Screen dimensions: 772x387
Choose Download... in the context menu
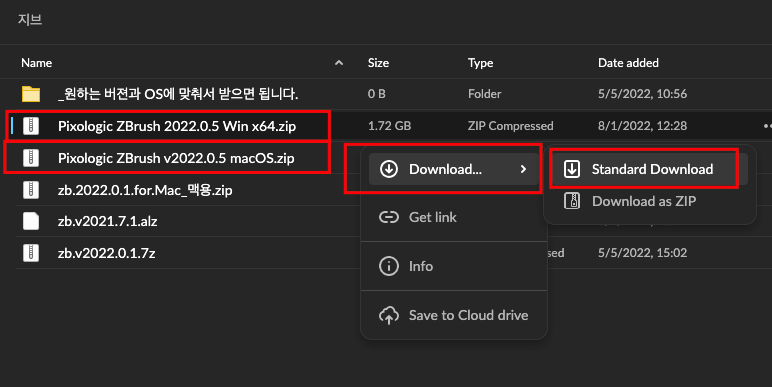click(453, 169)
